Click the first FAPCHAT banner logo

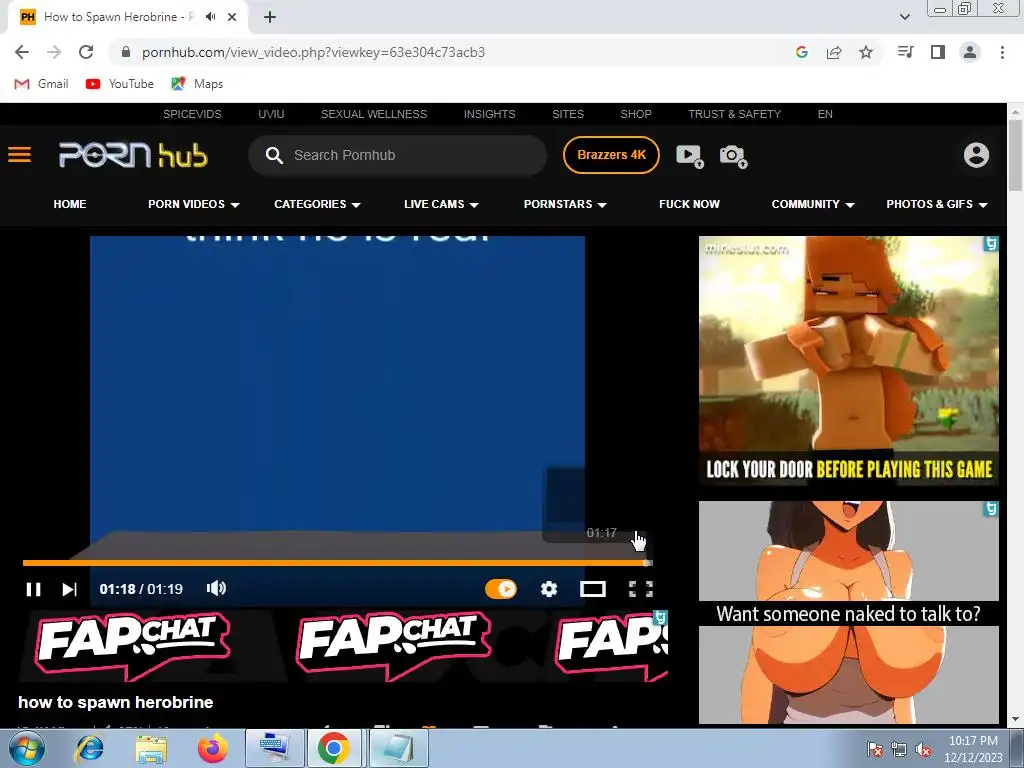(x=133, y=645)
